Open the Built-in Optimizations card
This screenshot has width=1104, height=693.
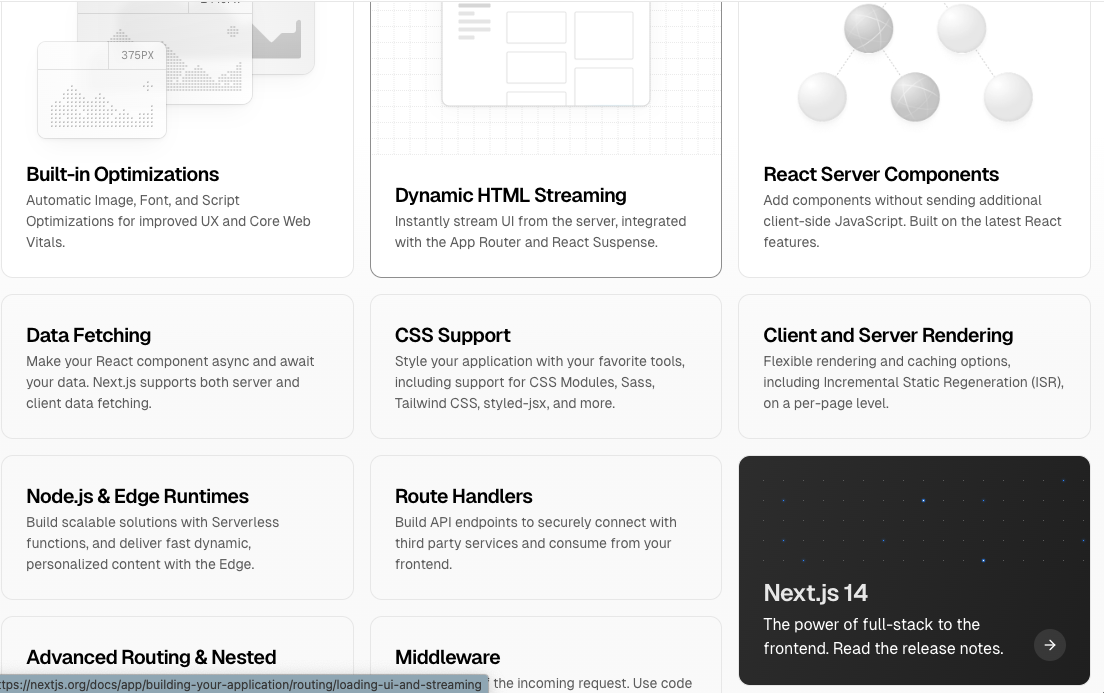point(177,139)
